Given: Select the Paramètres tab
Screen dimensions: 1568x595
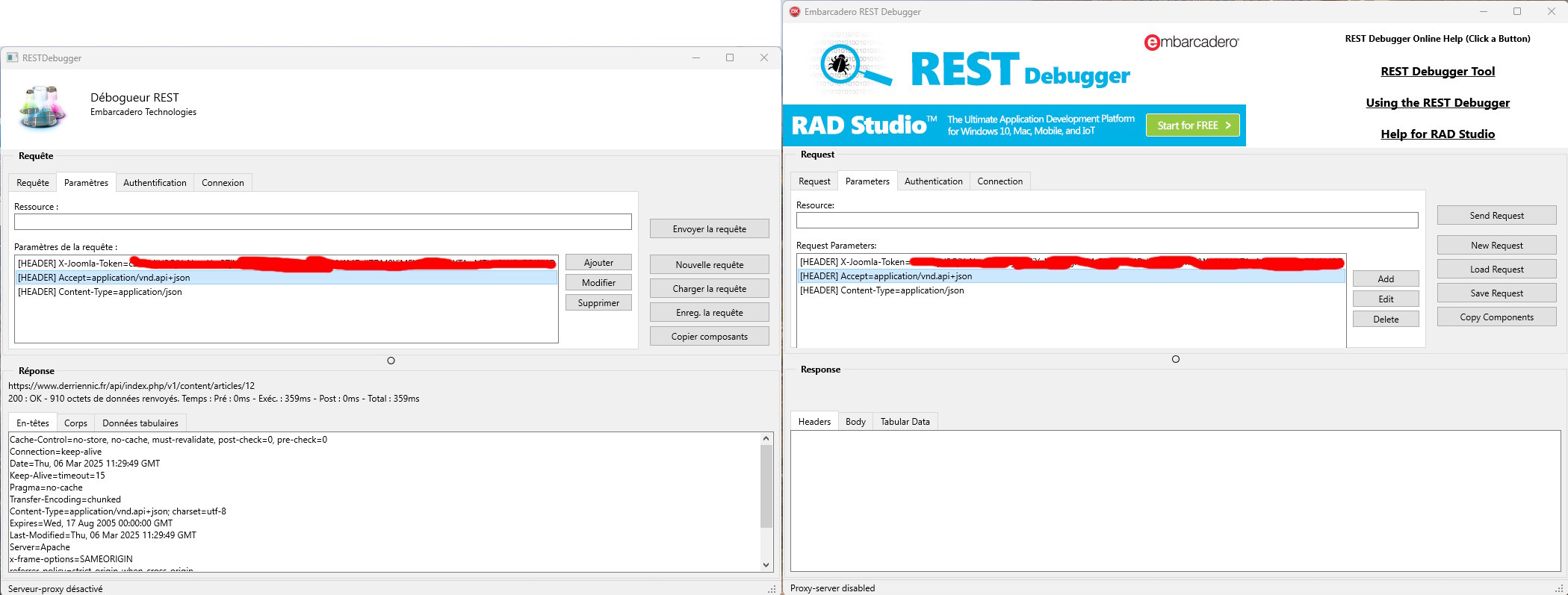Looking at the screenshot, I should [x=86, y=182].
